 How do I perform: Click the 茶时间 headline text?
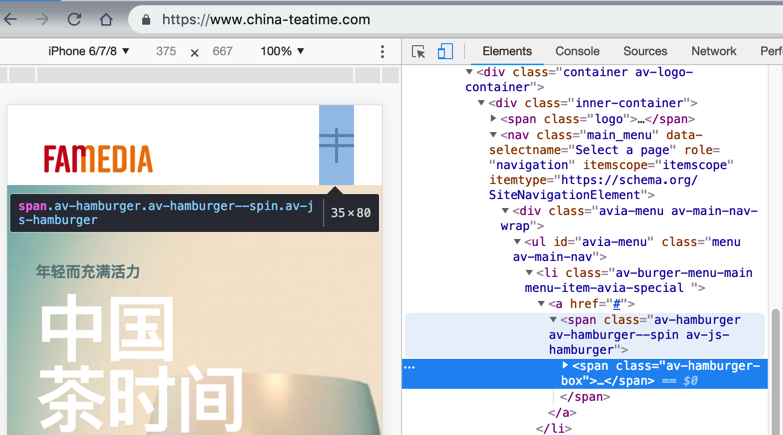[x=141, y=400]
